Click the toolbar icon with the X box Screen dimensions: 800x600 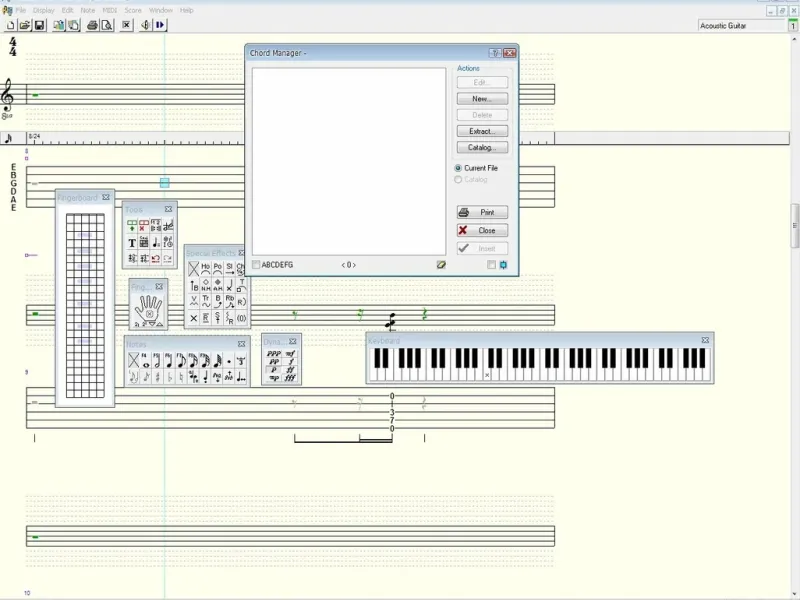(127, 25)
